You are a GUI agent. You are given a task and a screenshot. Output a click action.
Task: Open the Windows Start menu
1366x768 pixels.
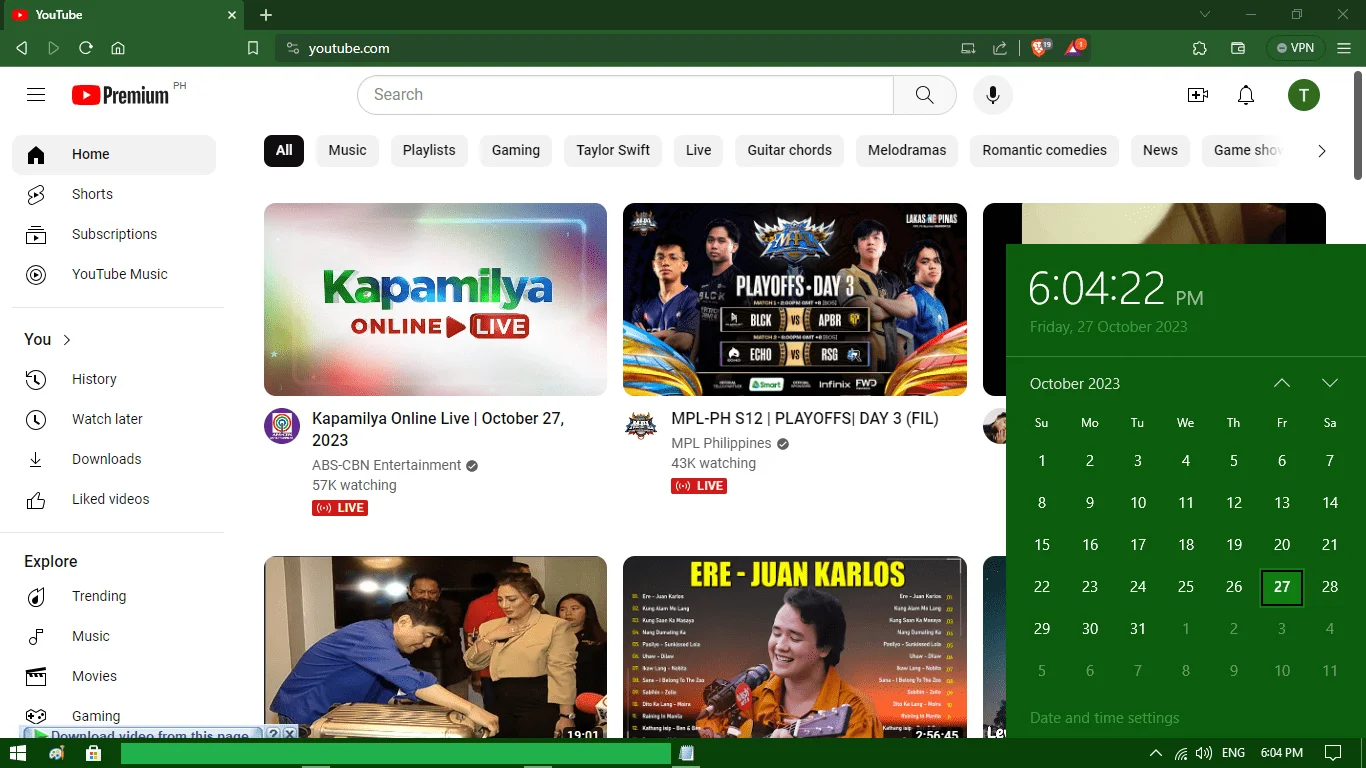tap(17, 753)
